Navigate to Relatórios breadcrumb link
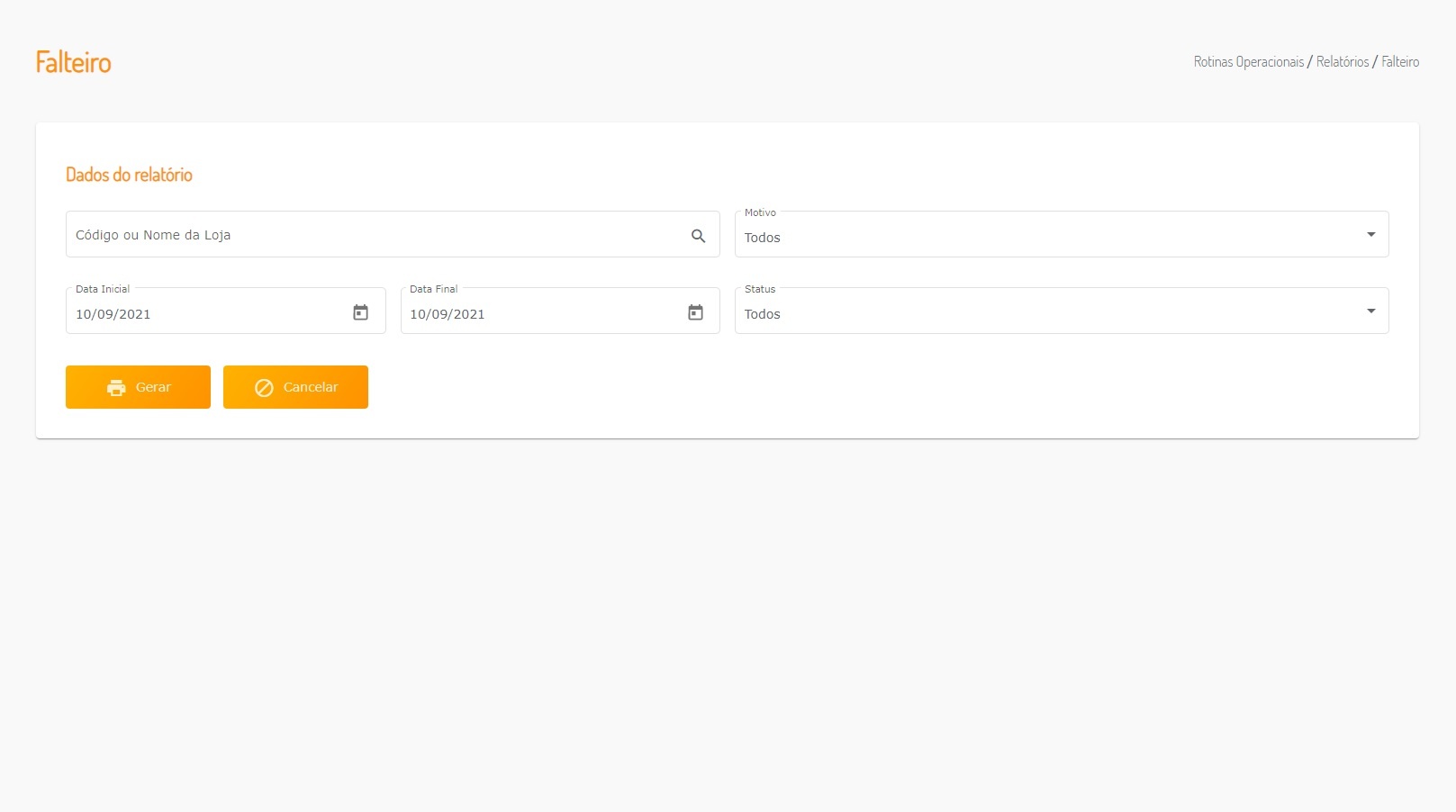This screenshot has width=1456, height=812. pyautogui.click(x=1342, y=62)
